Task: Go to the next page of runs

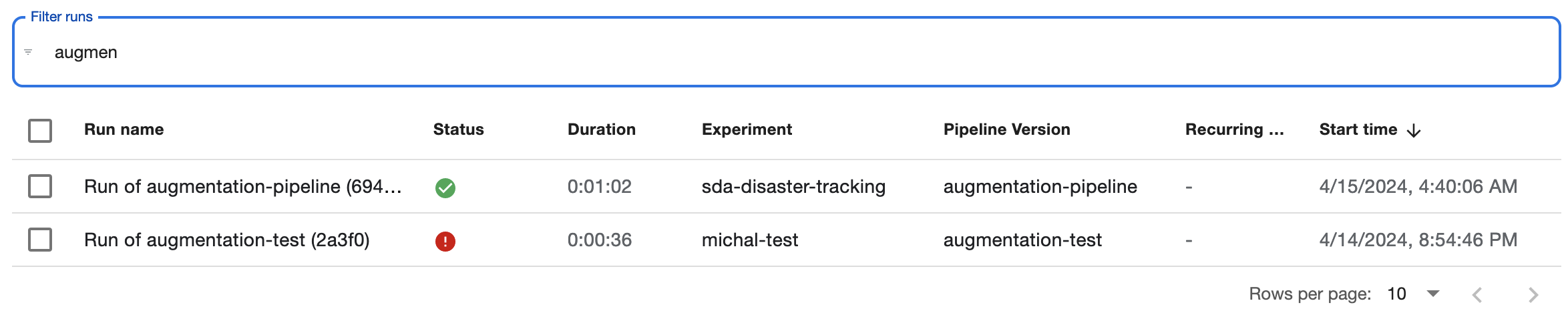Action: click(x=1533, y=295)
